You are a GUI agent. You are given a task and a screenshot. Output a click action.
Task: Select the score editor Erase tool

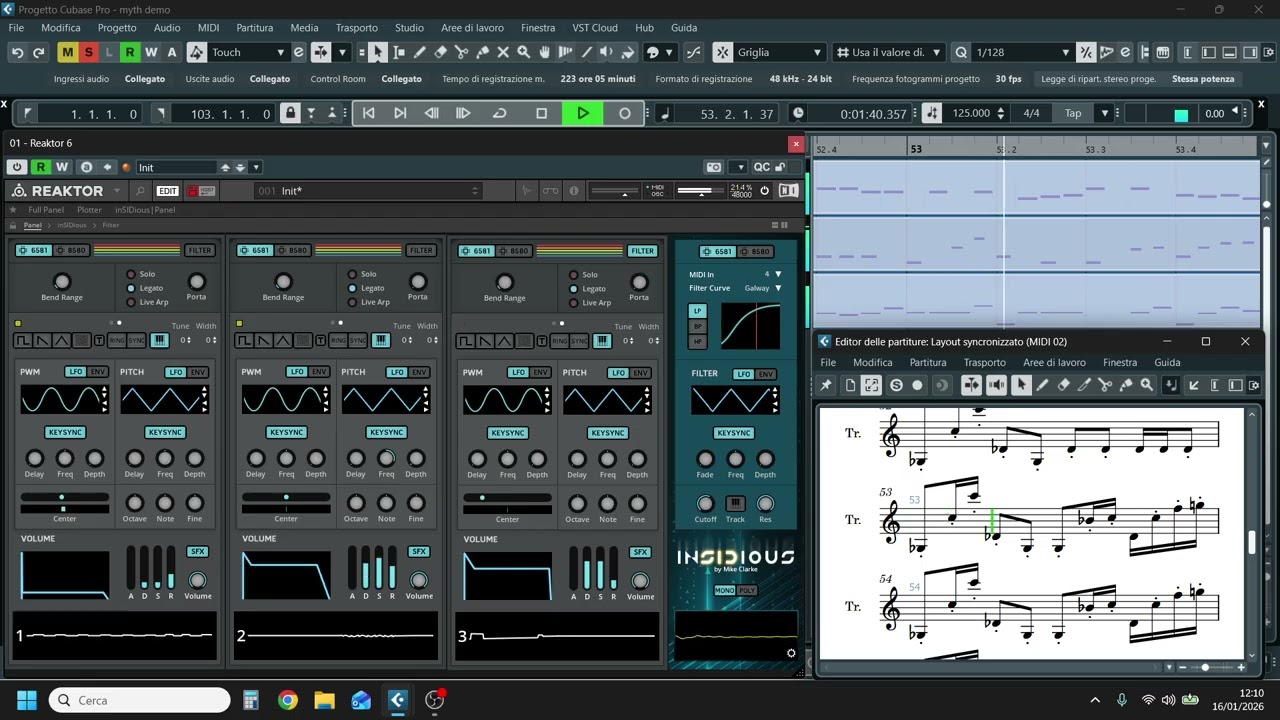[1063, 385]
